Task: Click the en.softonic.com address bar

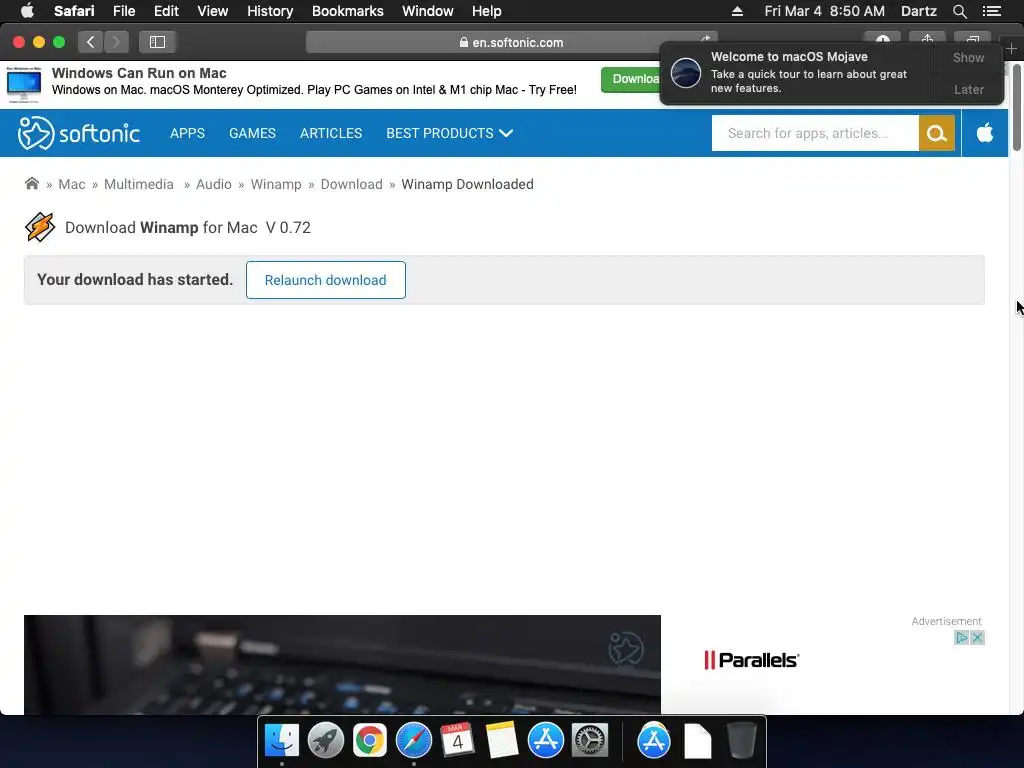Action: (x=511, y=42)
